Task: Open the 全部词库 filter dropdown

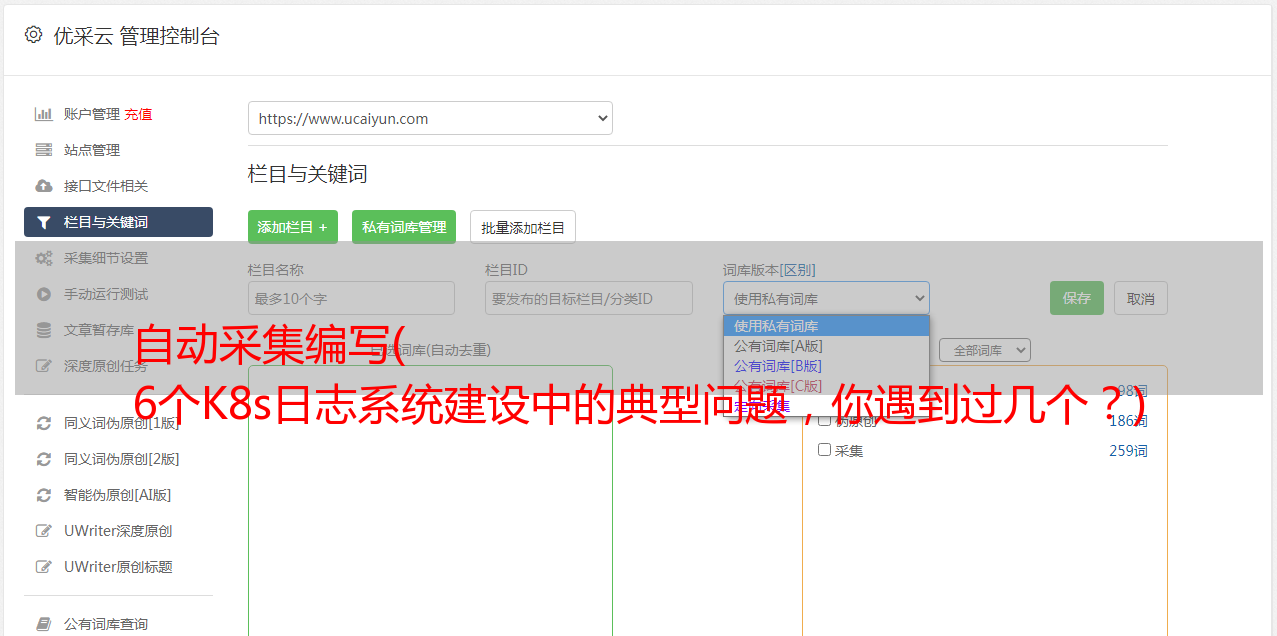Action: [x=984, y=350]
